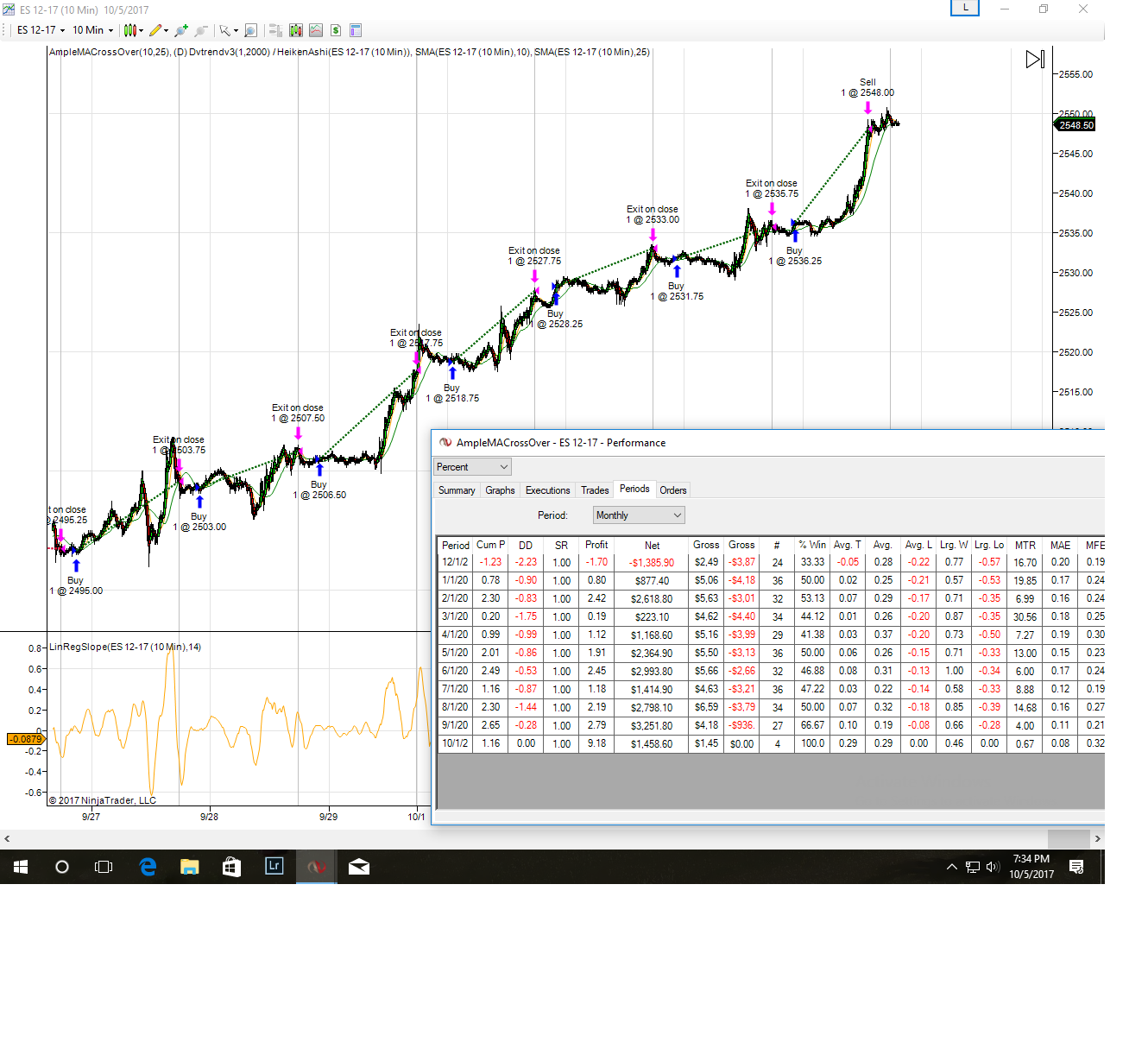Viewport: 1148px width, 1055px height.
Task: Click the 66.67 win percent cell
Action: tap(812, 725)
